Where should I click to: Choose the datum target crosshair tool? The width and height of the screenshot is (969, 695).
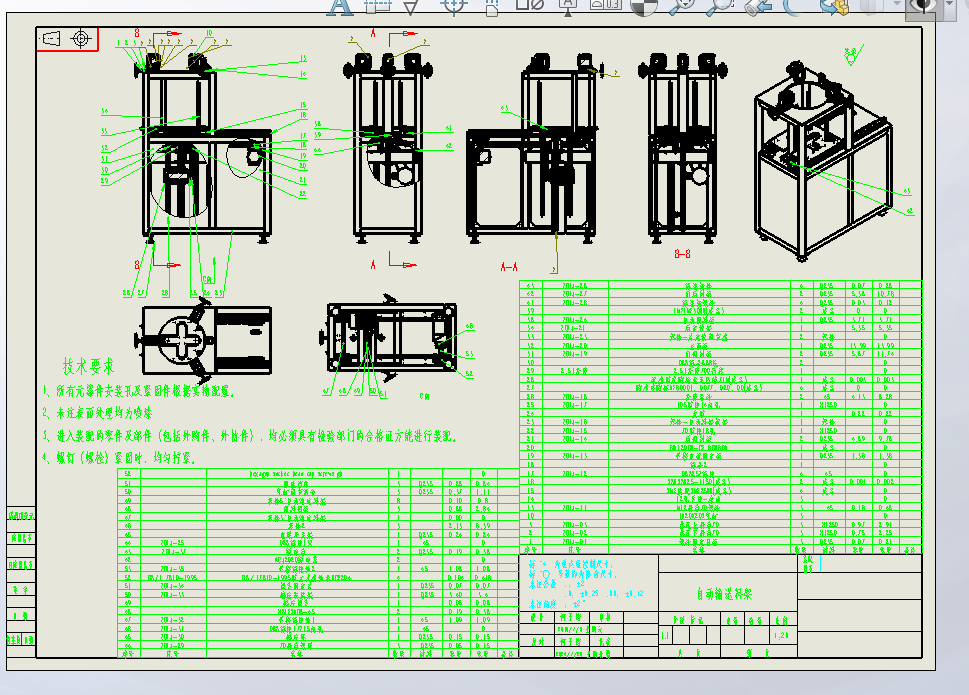coord(454,6)
